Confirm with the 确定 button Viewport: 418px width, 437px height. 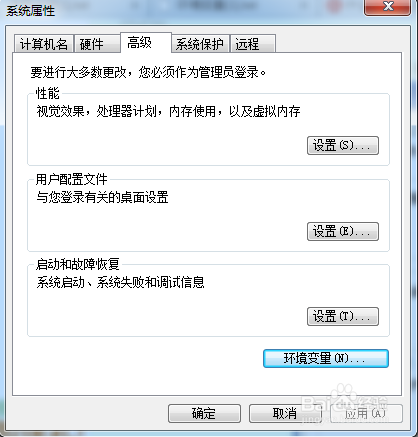pyautogui.click(x=204, y=414)
